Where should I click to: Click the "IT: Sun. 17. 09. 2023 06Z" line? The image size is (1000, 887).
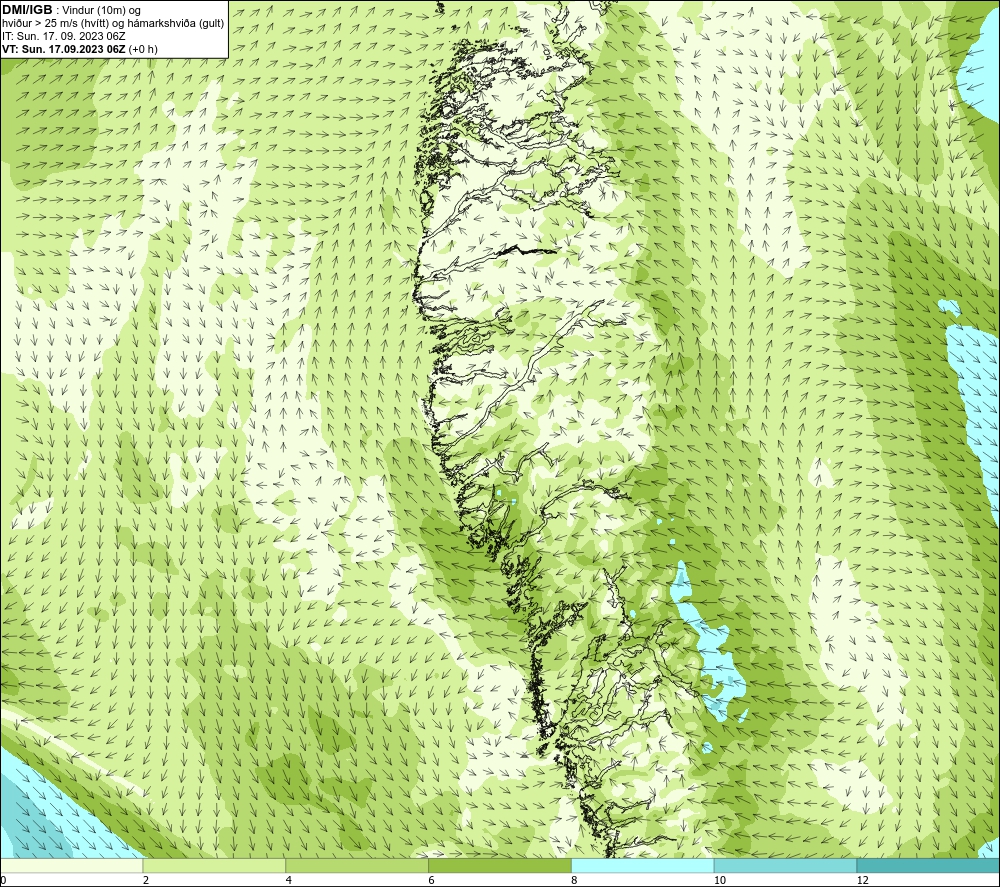pos(64,36)
